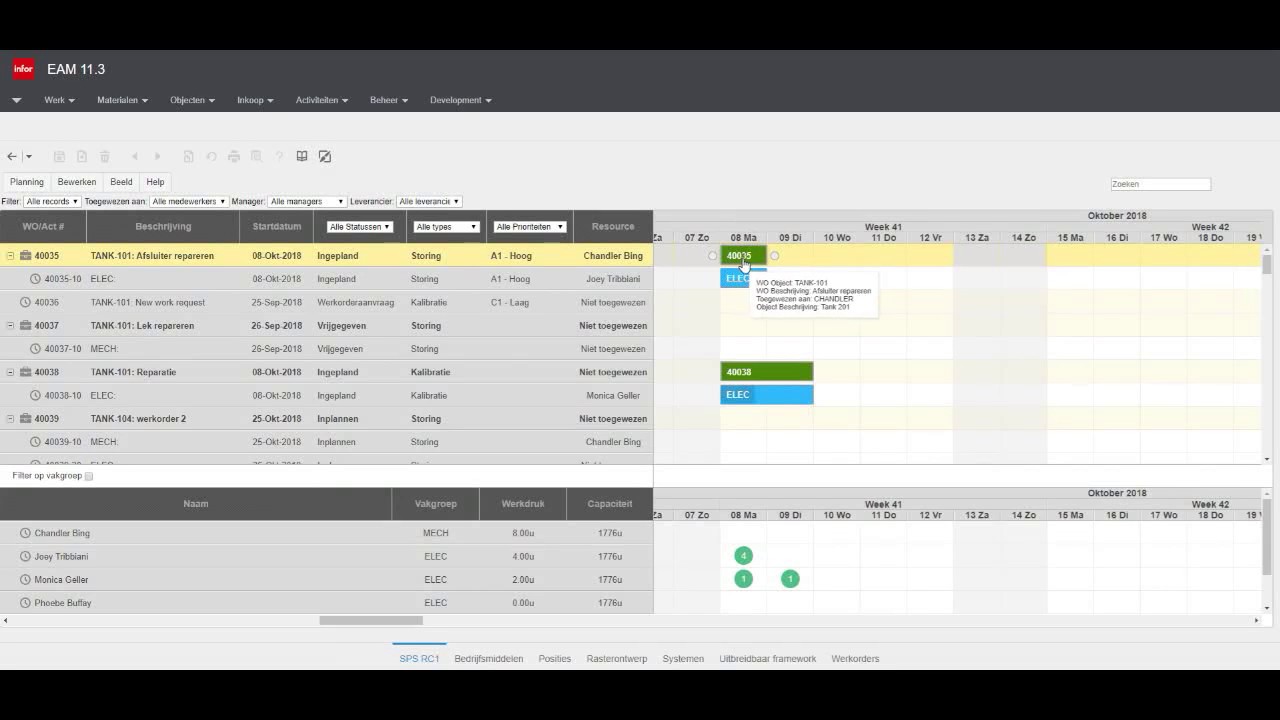Image resolution: width=1280 pixels, height=720 pixels.
Task: Open the Activiteiten menu
Action: tap(322, 100)
